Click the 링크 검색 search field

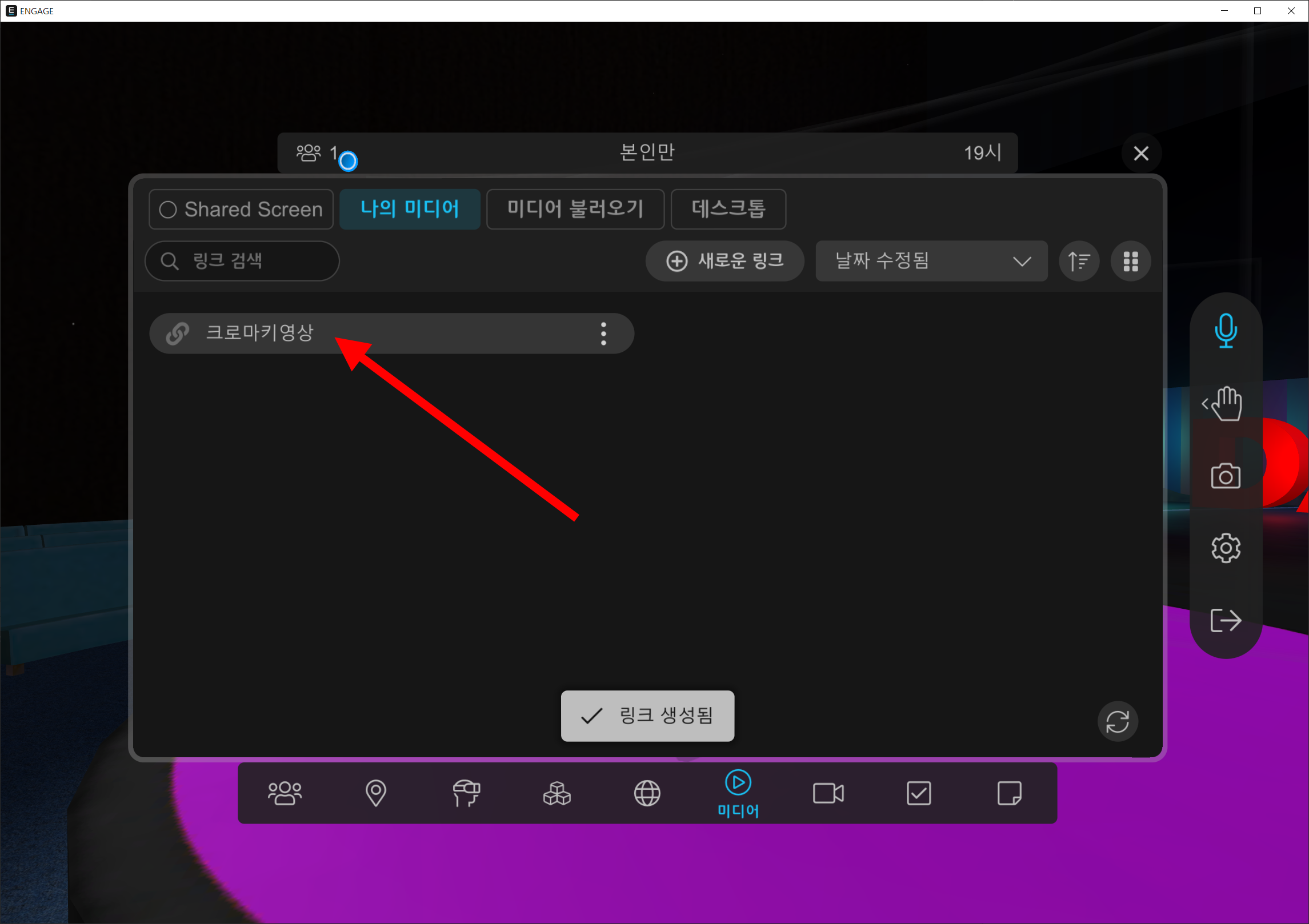point(242,262)
